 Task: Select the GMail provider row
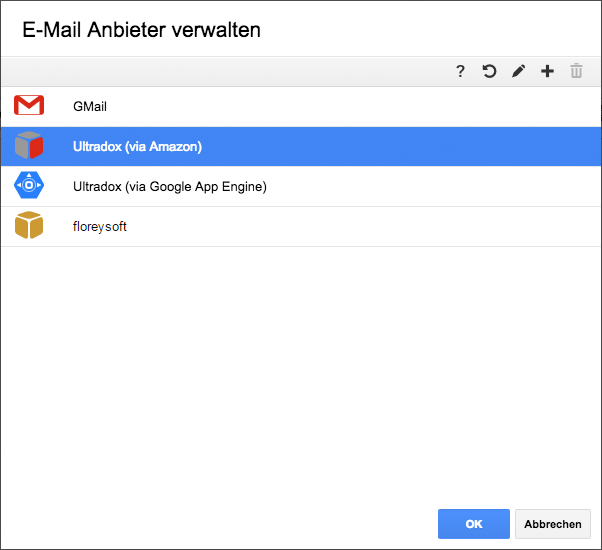tap(301, 107)
